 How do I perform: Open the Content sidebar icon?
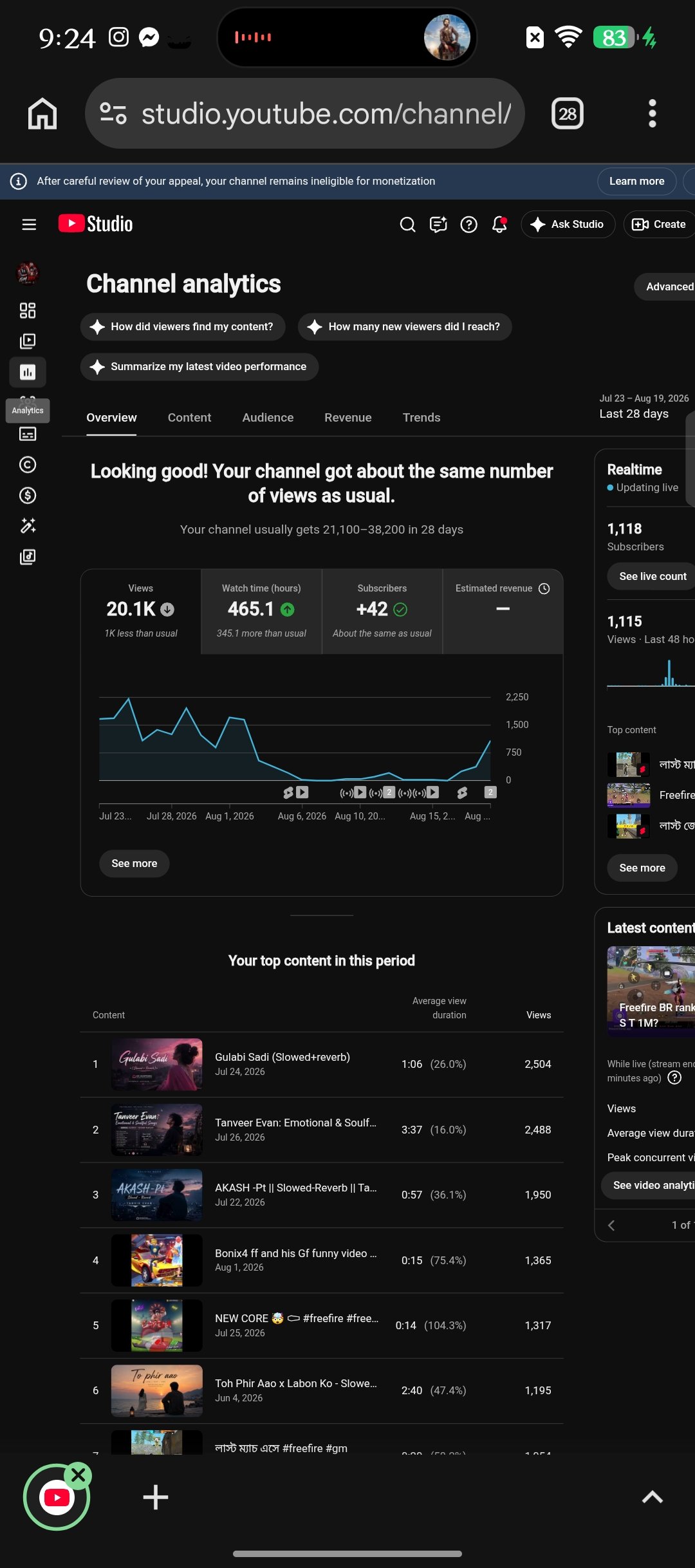[x=28, y=341]
